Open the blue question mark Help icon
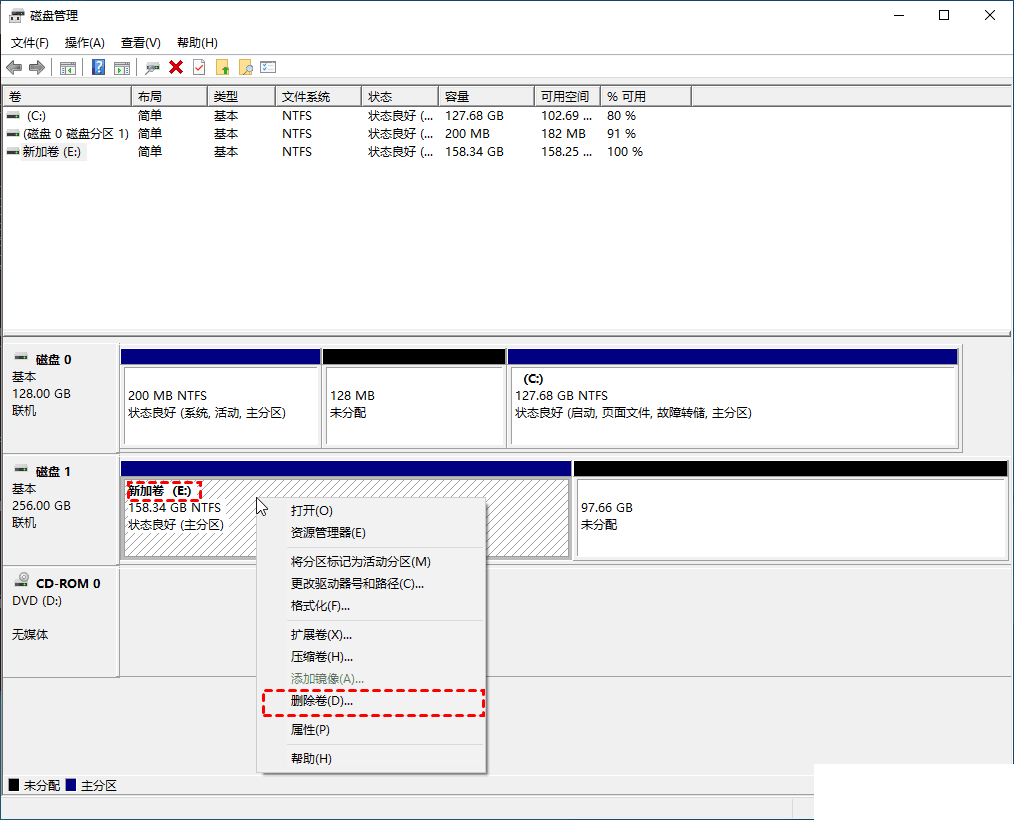The image size is (1014, 820). pos(98,67)
